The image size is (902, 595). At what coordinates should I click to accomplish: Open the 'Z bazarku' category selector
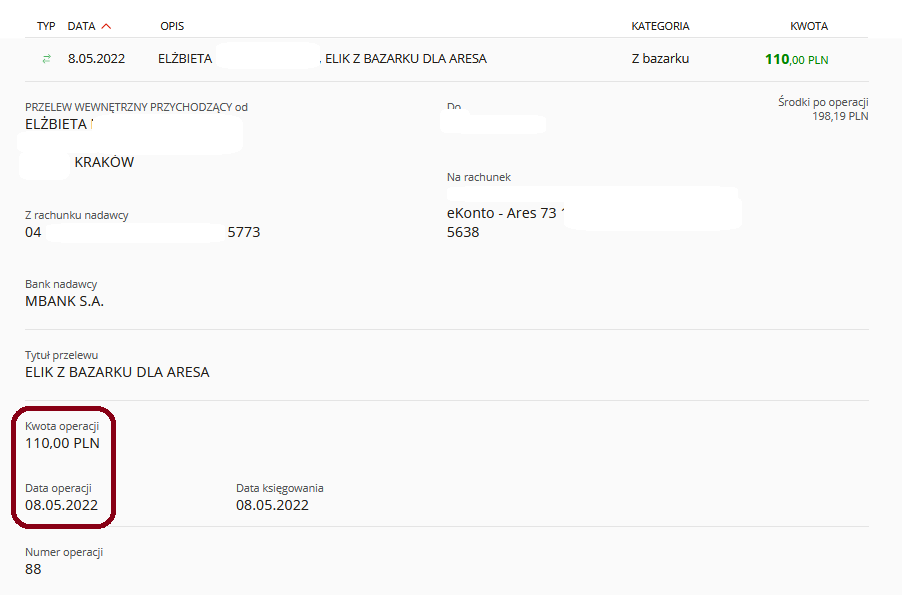pos(660,59)
